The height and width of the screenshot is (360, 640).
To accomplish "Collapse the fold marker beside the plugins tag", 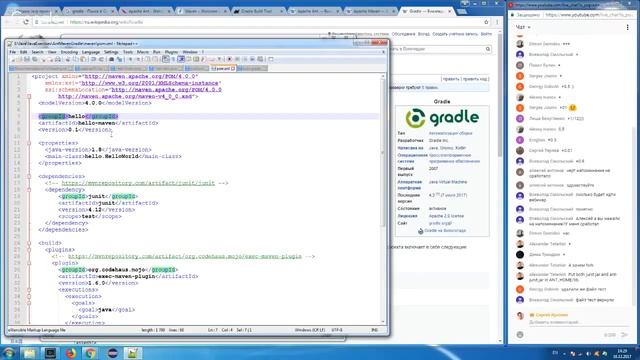I will (29, 249).
